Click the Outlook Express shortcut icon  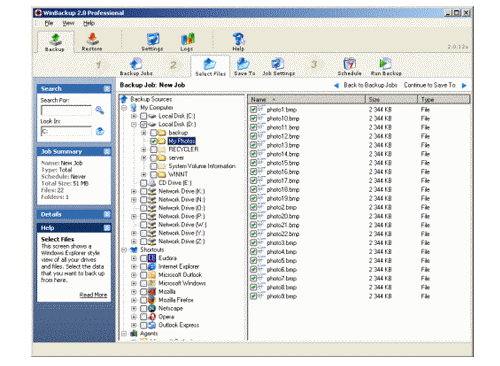[x=152, y=325]
